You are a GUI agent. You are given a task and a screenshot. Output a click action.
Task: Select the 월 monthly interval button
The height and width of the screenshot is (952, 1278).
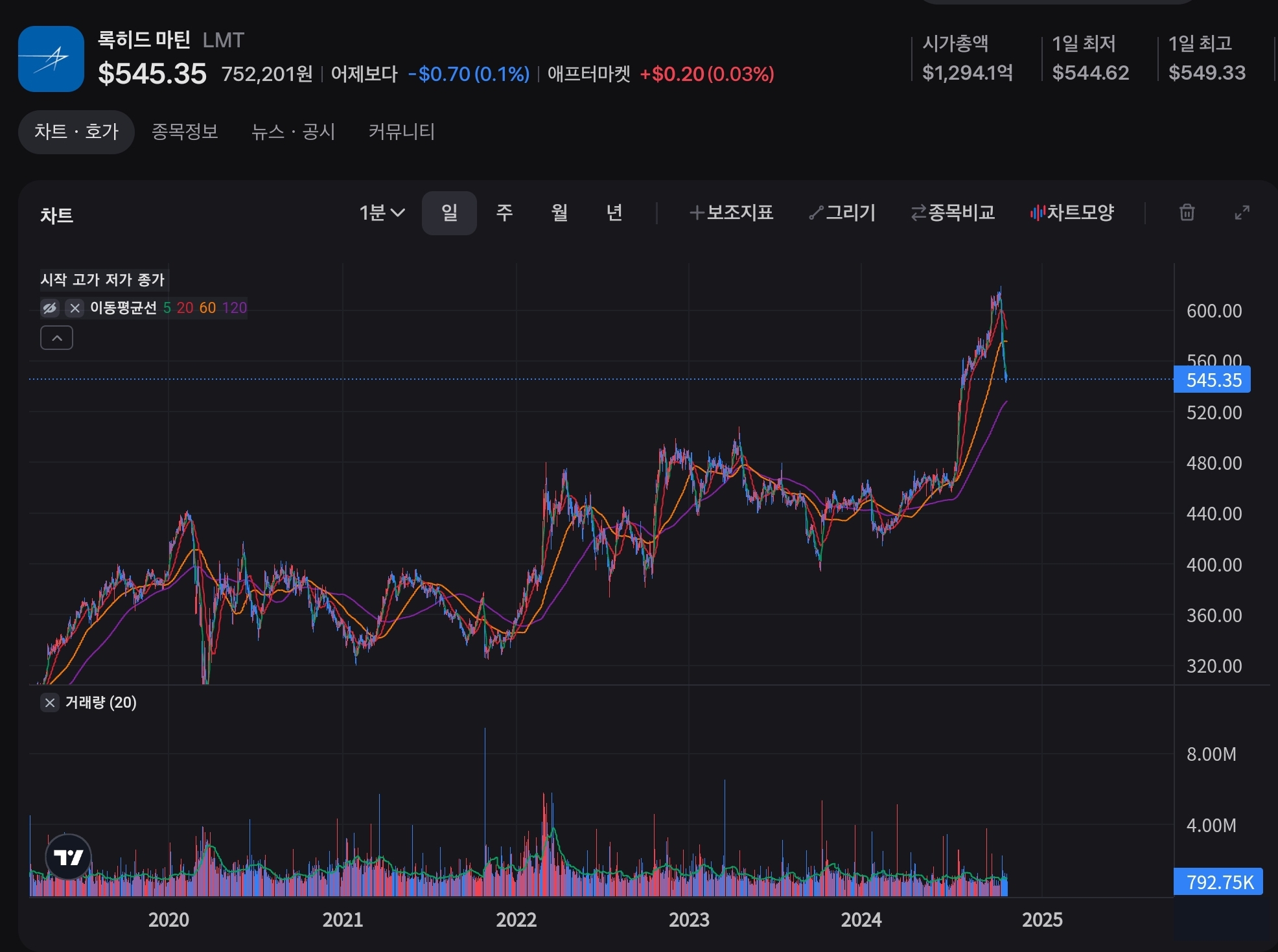pos(559,213)
